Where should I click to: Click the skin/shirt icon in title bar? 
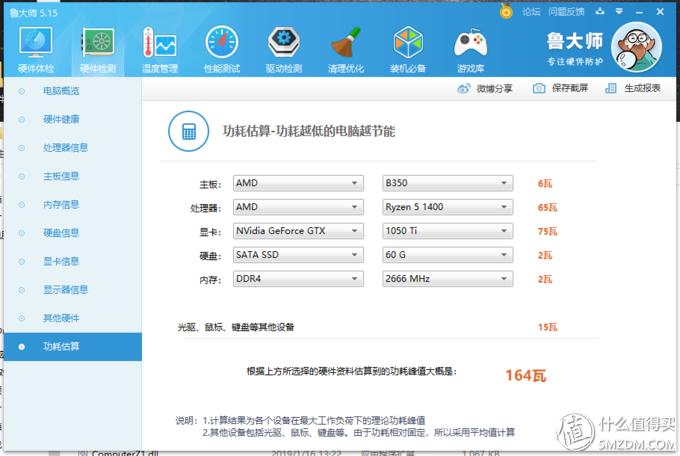click(600, 11)
